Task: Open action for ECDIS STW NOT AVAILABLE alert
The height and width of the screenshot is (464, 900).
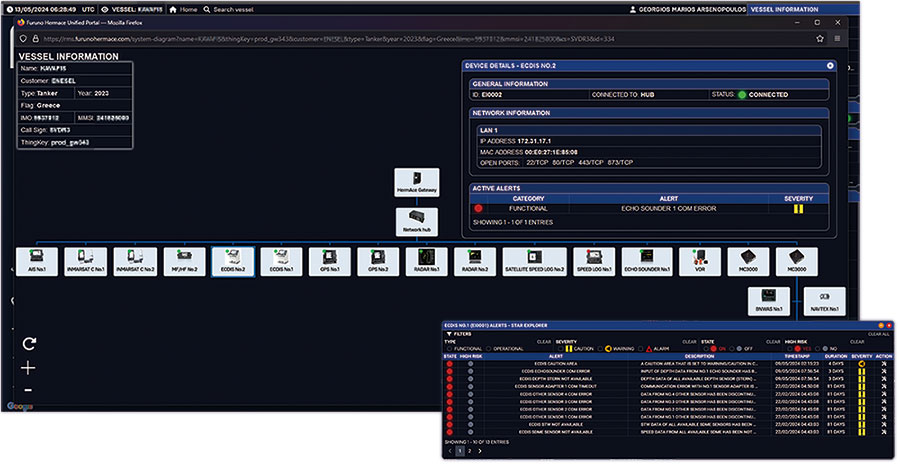Action: click(884, 424)
